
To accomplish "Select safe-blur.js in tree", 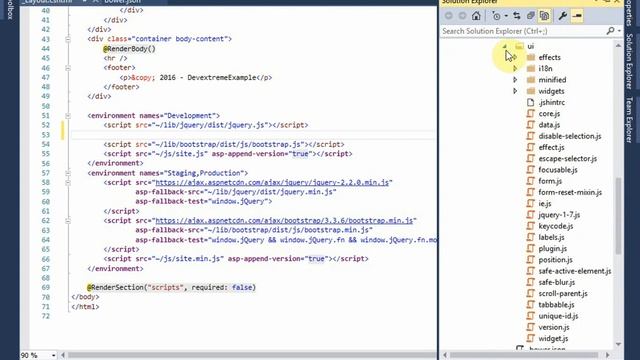I will click(556, 282).
